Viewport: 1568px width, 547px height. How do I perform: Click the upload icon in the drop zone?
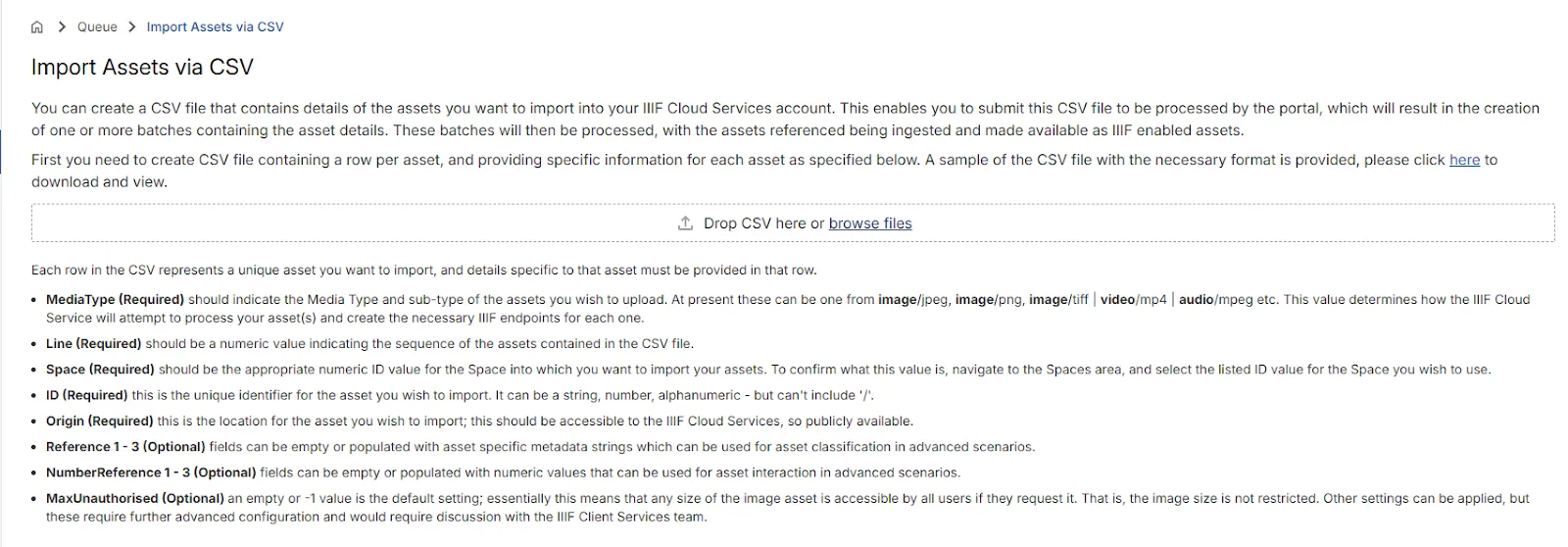(x=685, y=224)
